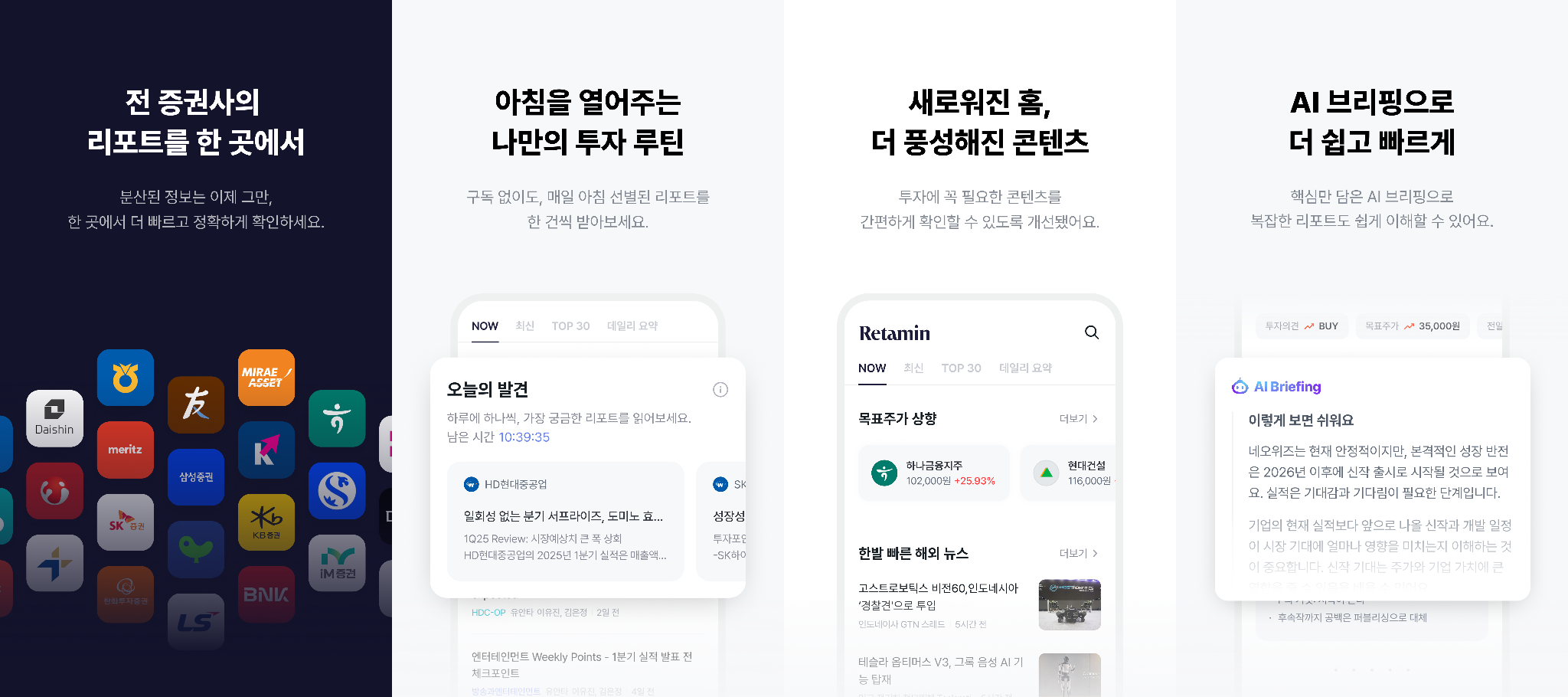Switch to TOP 30 tab in Retamin home
Screen dimensions: 1568x697
(x=961, y=368)
